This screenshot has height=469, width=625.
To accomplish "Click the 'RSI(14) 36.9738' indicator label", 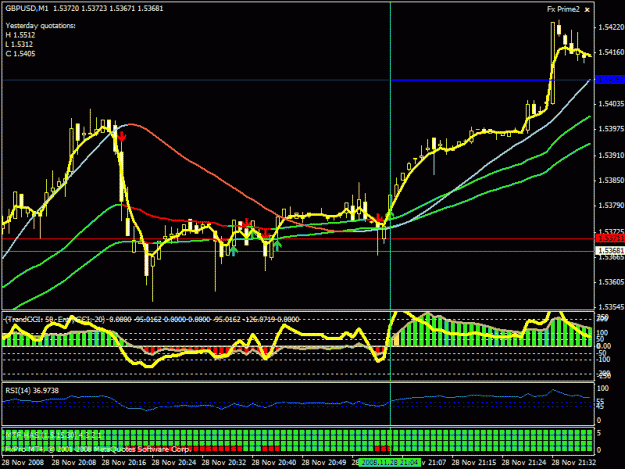I will (32, 391).
